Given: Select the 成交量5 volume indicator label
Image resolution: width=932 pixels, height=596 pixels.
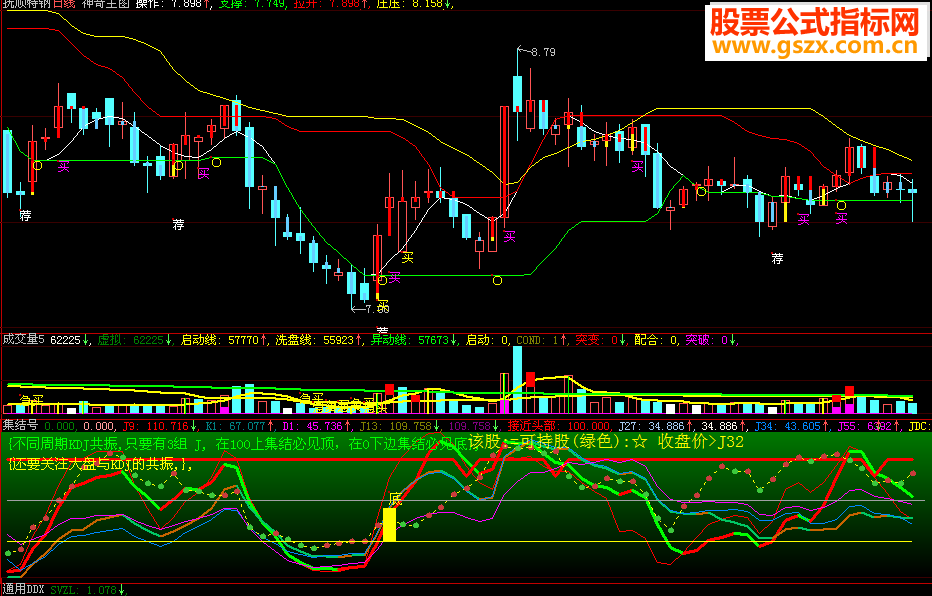Looking at the screenshot, I should pyautogui.click(x=23, y=340).
